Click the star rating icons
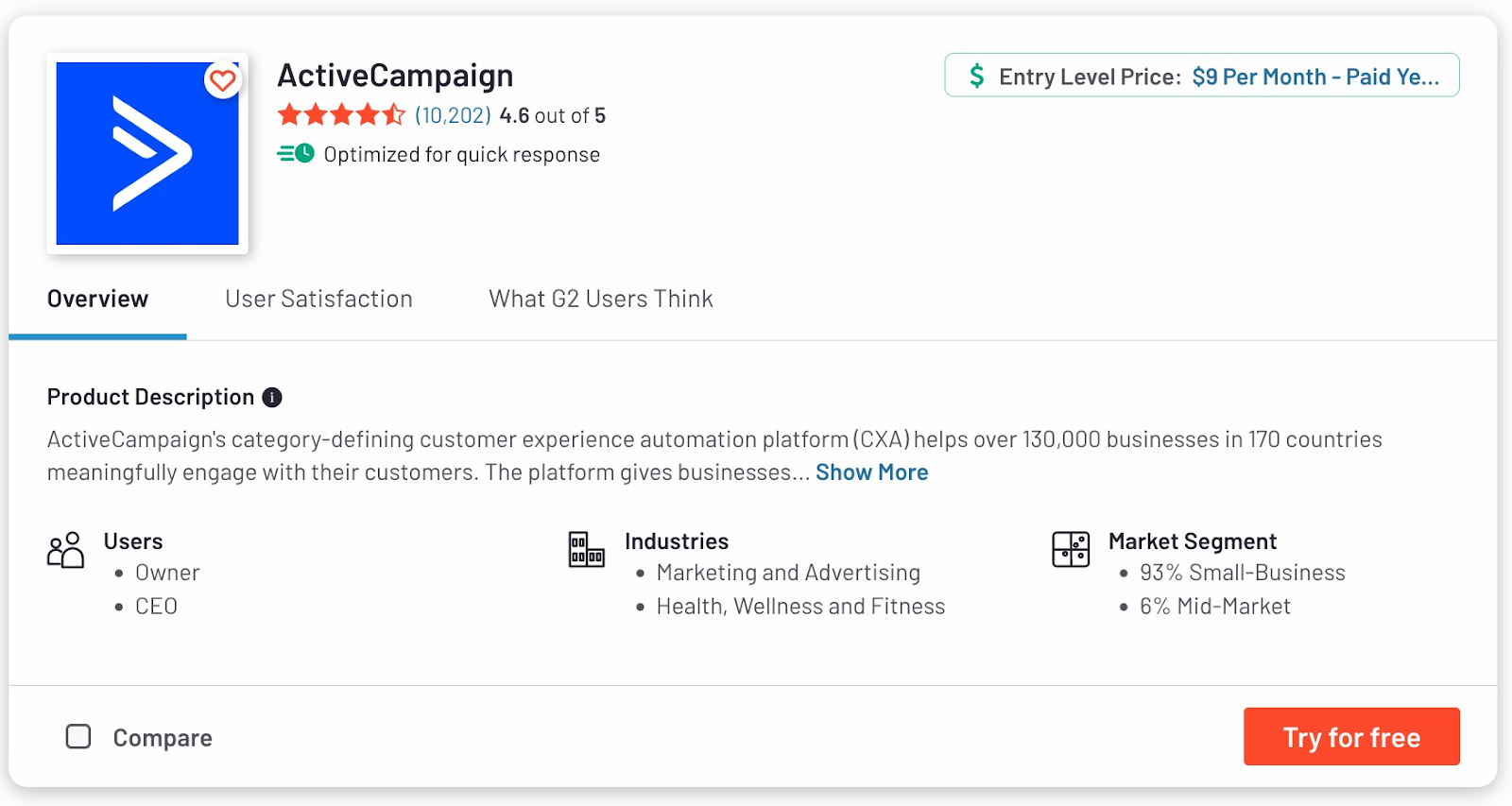 (x=341, y=115)
